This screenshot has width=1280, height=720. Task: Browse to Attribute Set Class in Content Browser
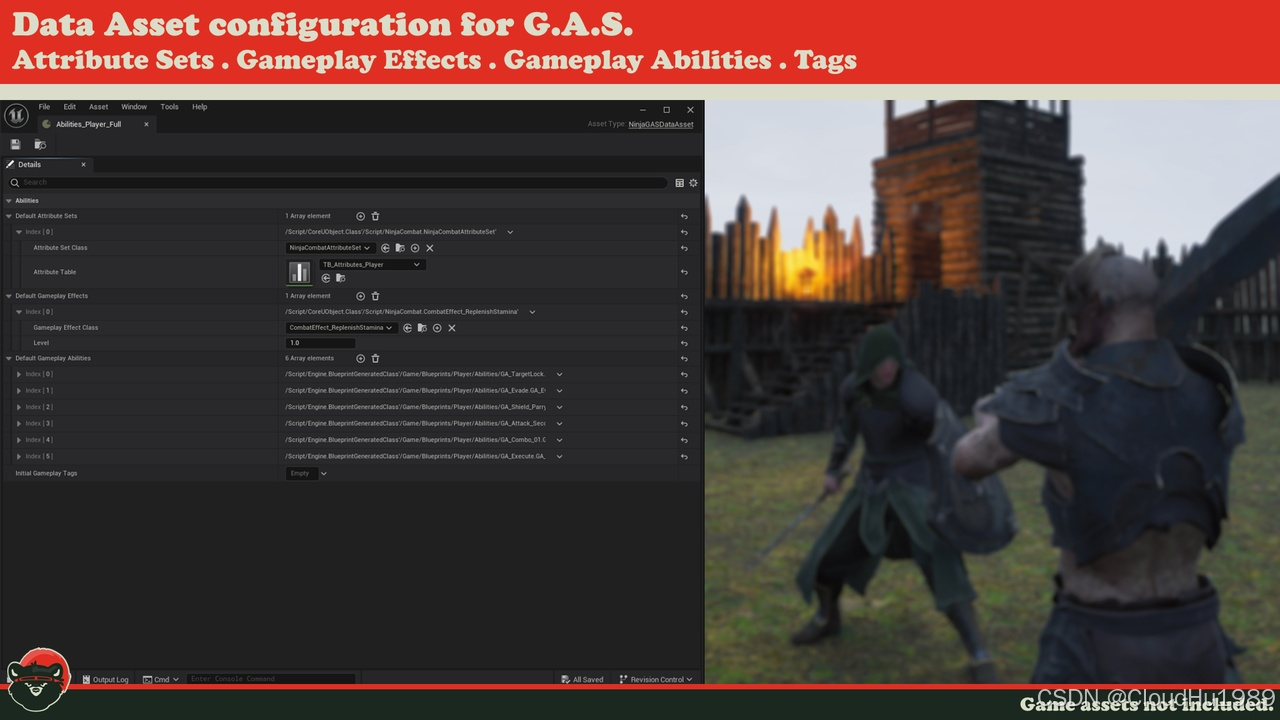[x=400, y=248]
